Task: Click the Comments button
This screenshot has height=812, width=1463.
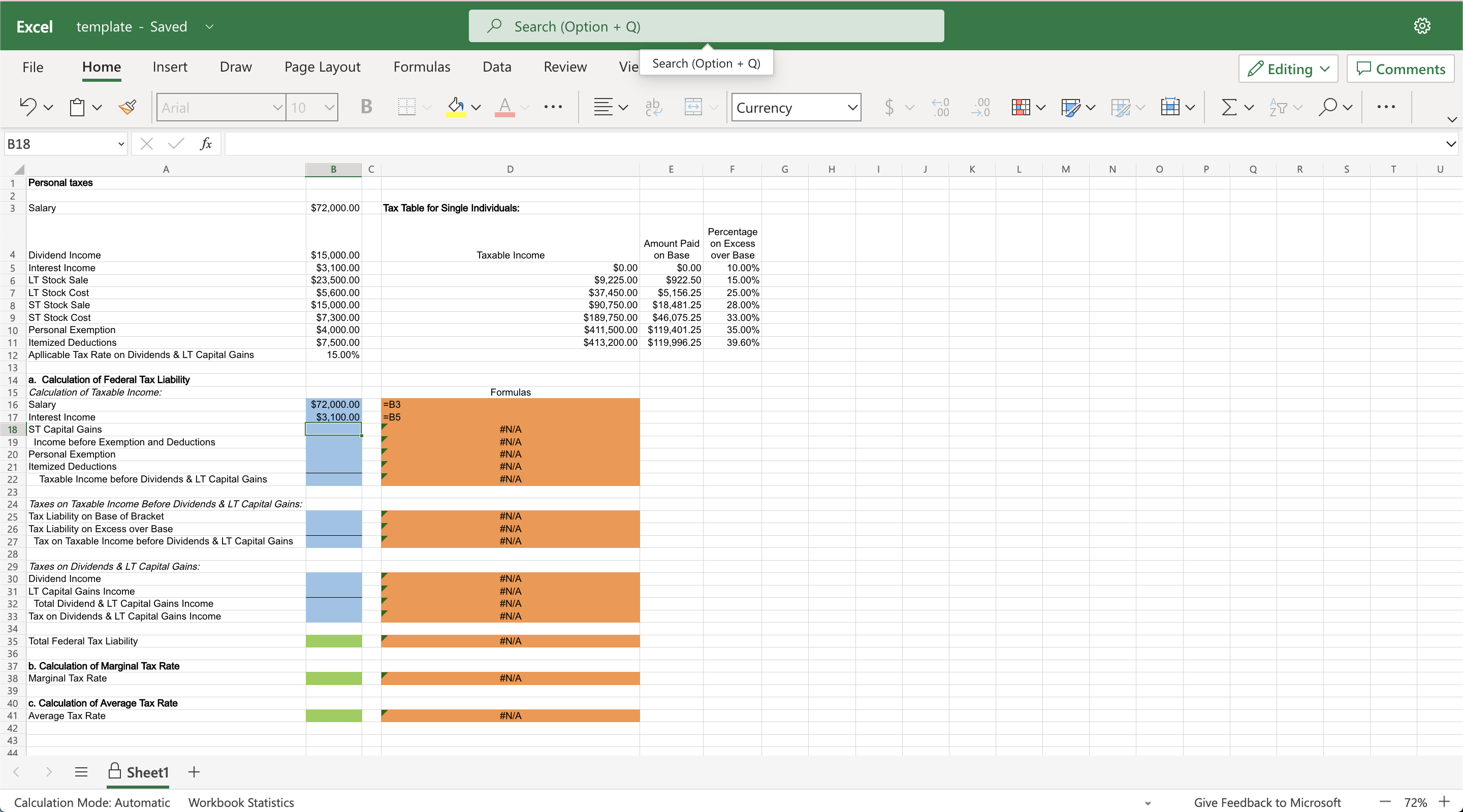Action: [1400, 68]
